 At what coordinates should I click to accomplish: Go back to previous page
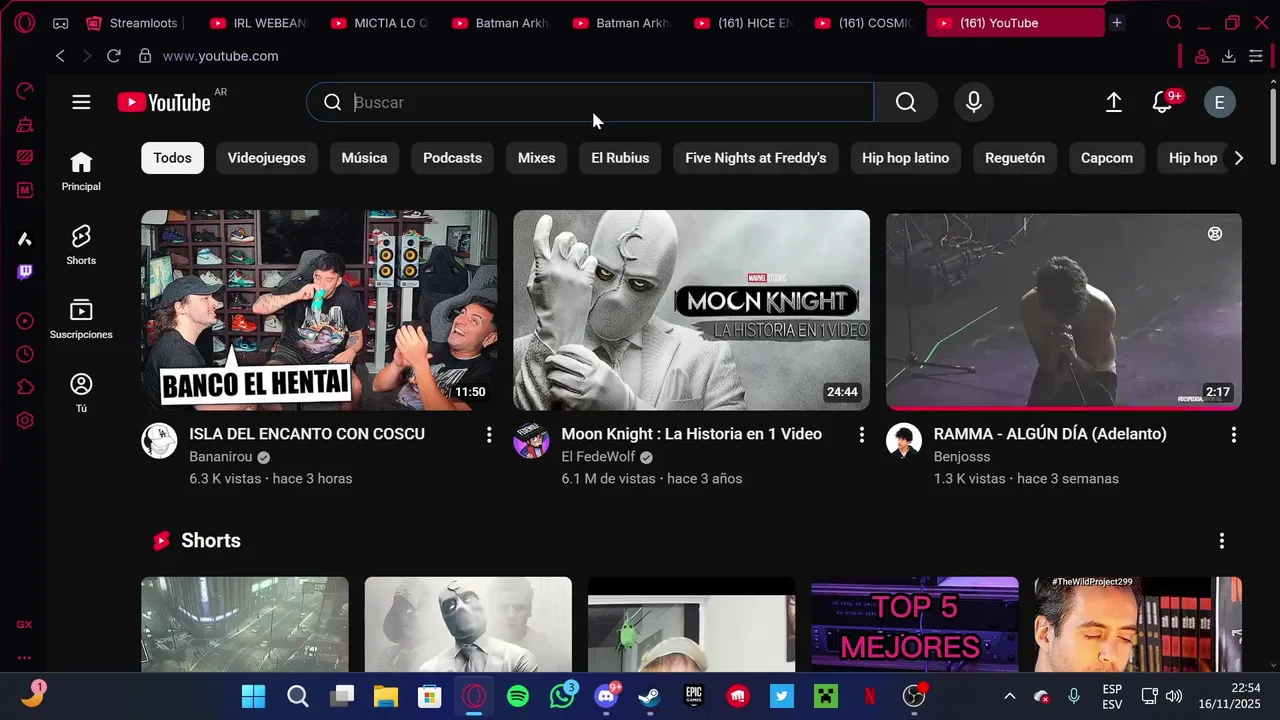pos(60,56)
